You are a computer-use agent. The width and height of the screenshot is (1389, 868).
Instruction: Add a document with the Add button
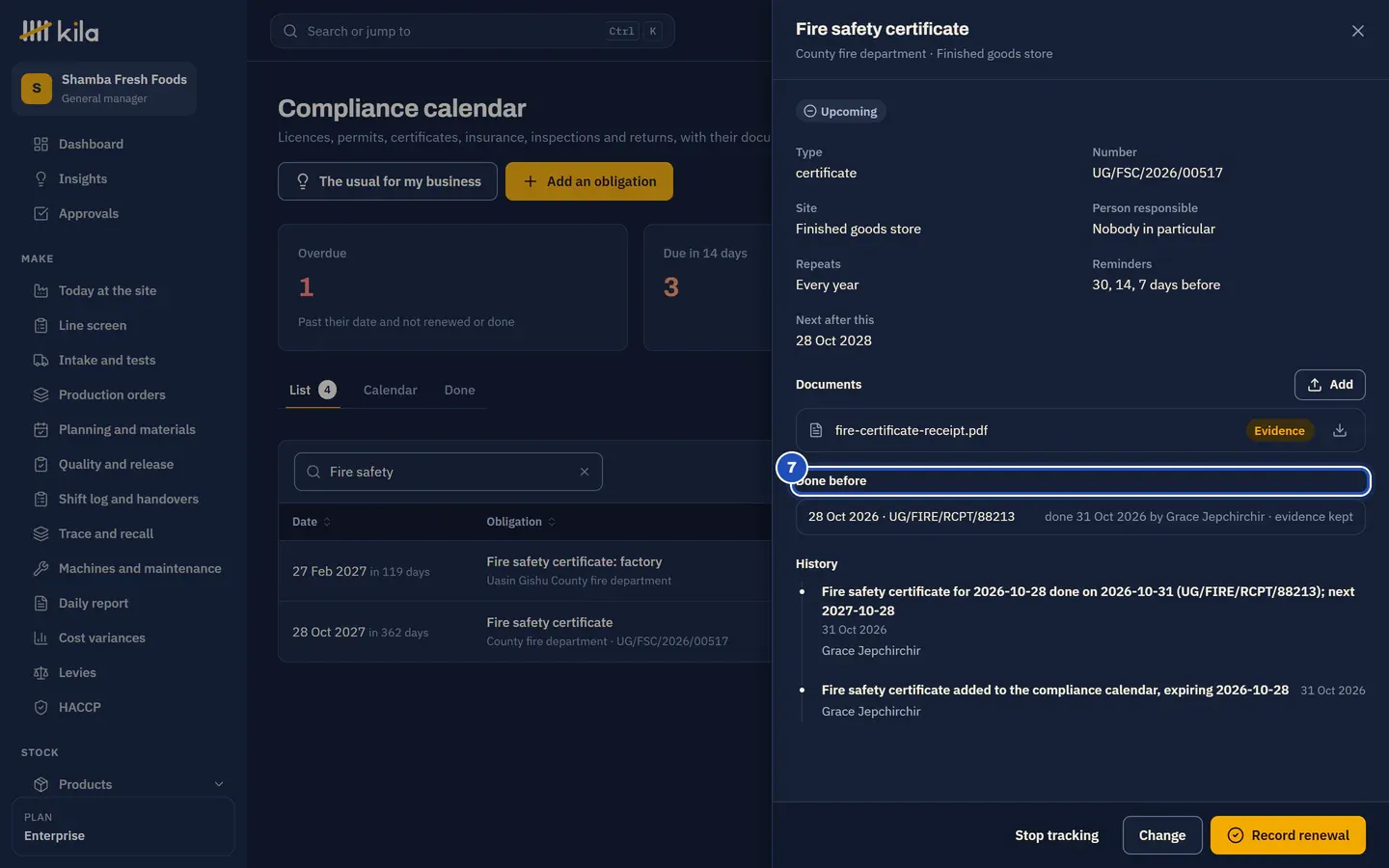[1330, 385]
